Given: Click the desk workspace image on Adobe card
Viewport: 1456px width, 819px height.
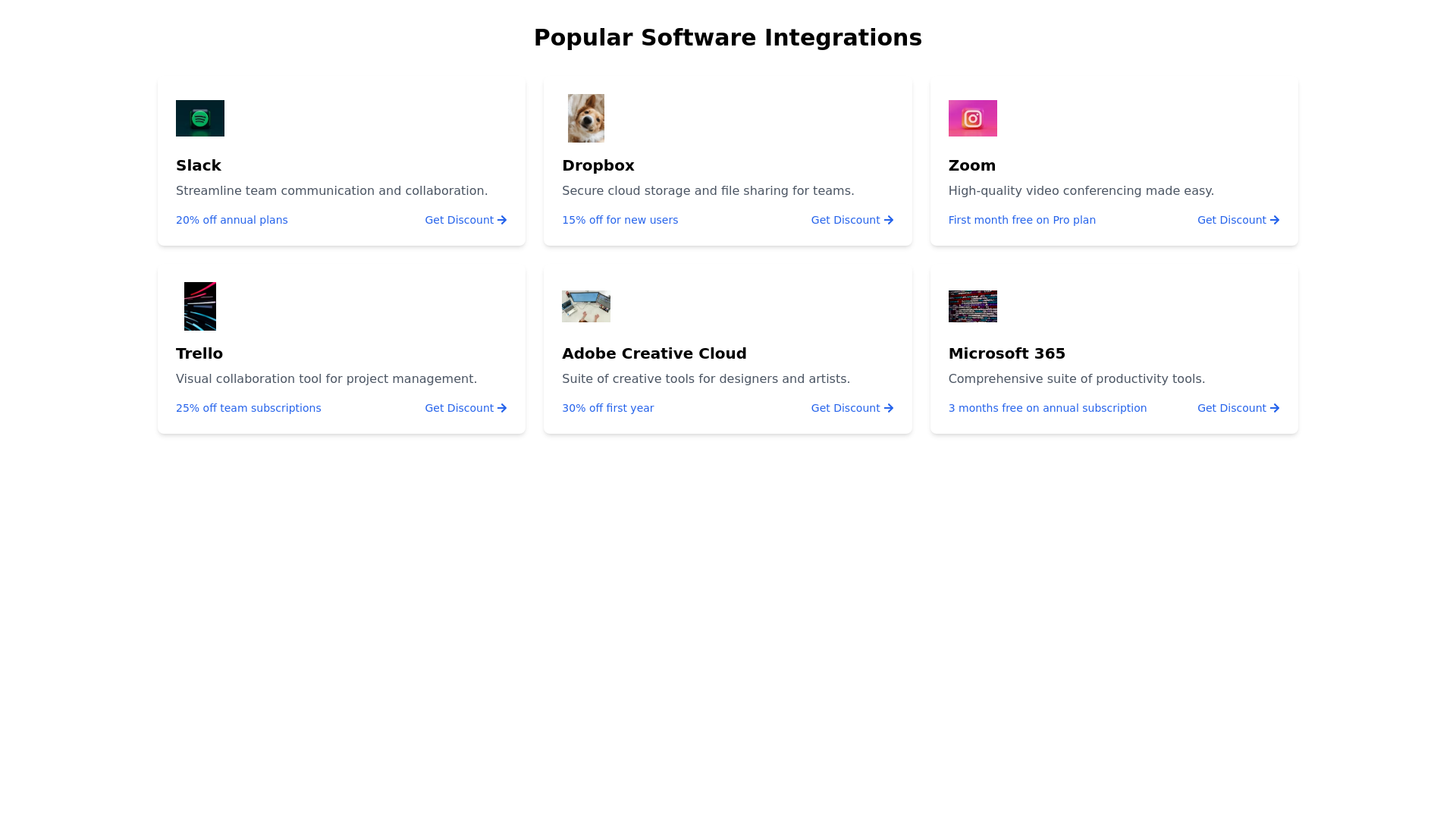Looking at the screenshot, I should click(586, 306).
